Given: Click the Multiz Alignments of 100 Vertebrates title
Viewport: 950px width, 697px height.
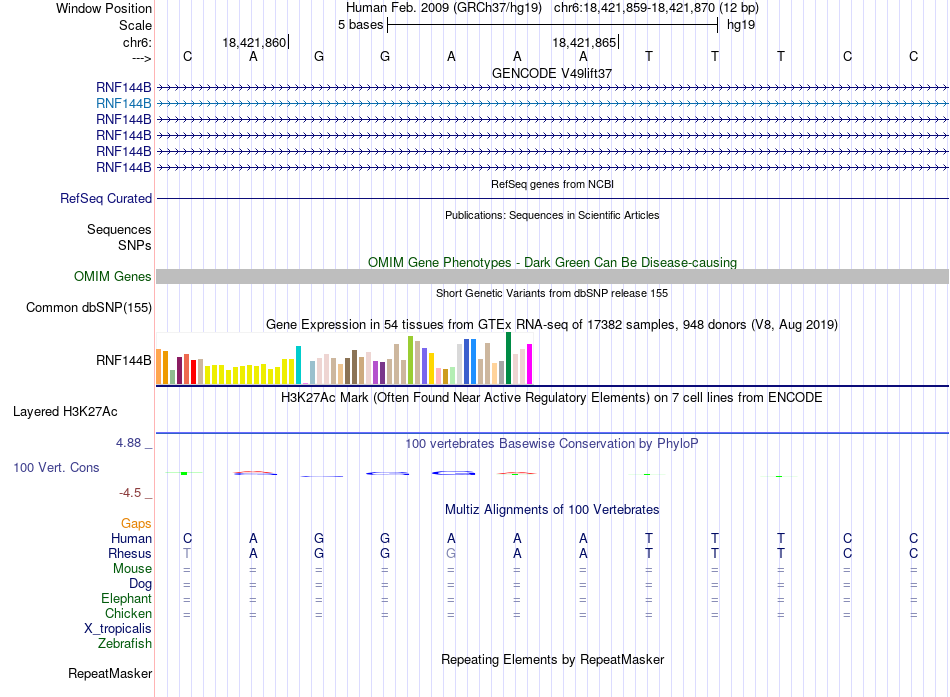Looking at the screenshot, I should click(552, 510).
